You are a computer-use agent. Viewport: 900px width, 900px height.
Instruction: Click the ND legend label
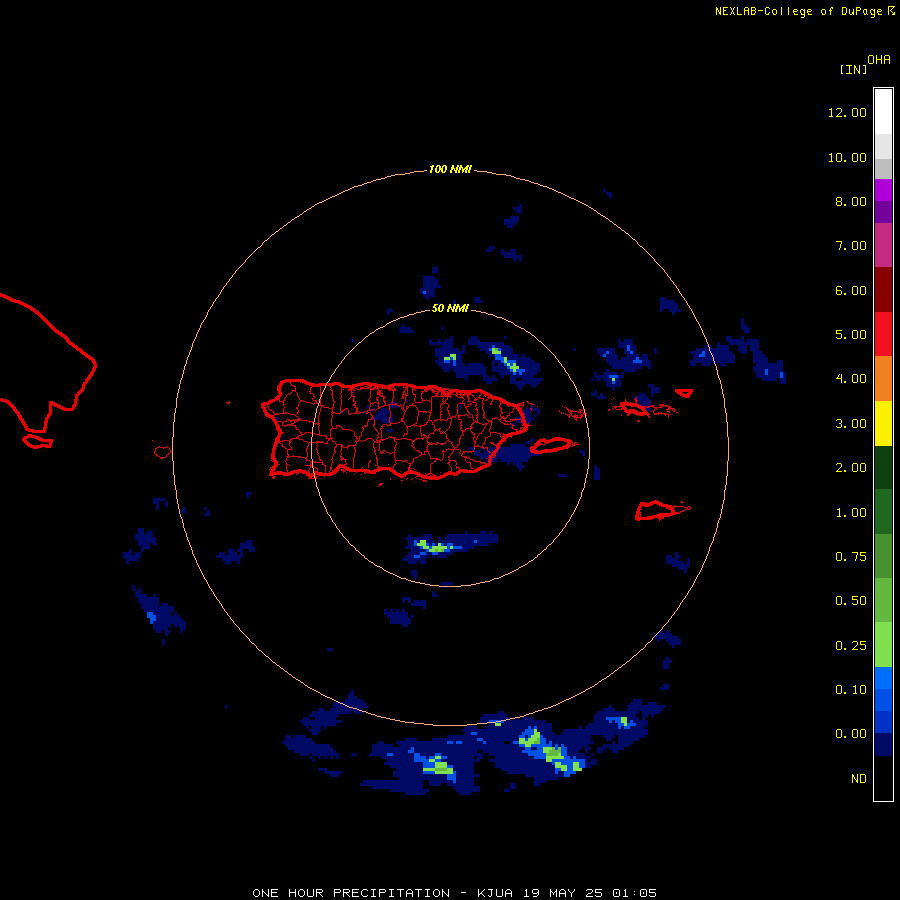[859, 779]
